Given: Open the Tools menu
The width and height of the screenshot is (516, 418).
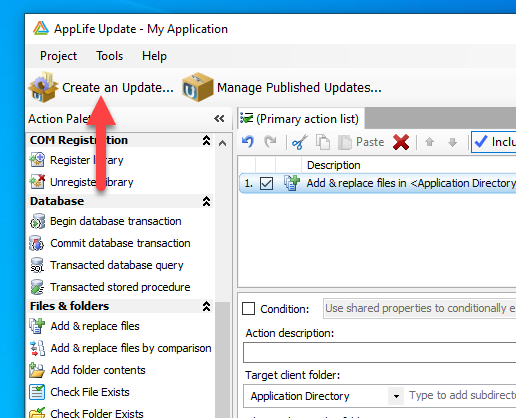Looking at the screenshot, I should click(109, 56).
